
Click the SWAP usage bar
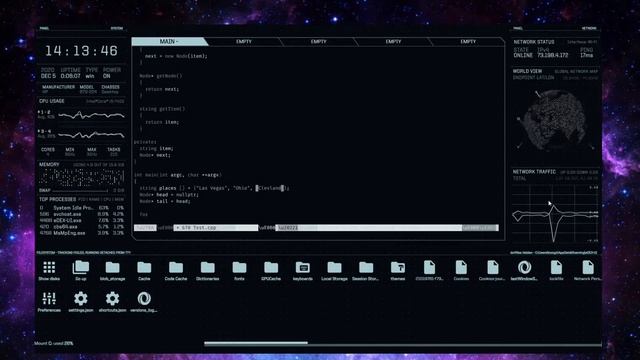(80, 191)
